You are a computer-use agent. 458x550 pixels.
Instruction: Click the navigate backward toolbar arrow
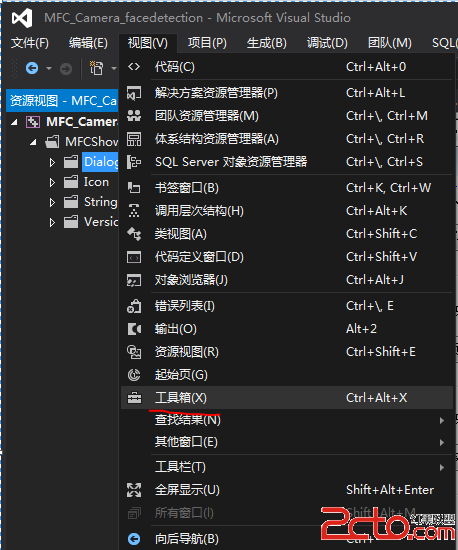32,68
